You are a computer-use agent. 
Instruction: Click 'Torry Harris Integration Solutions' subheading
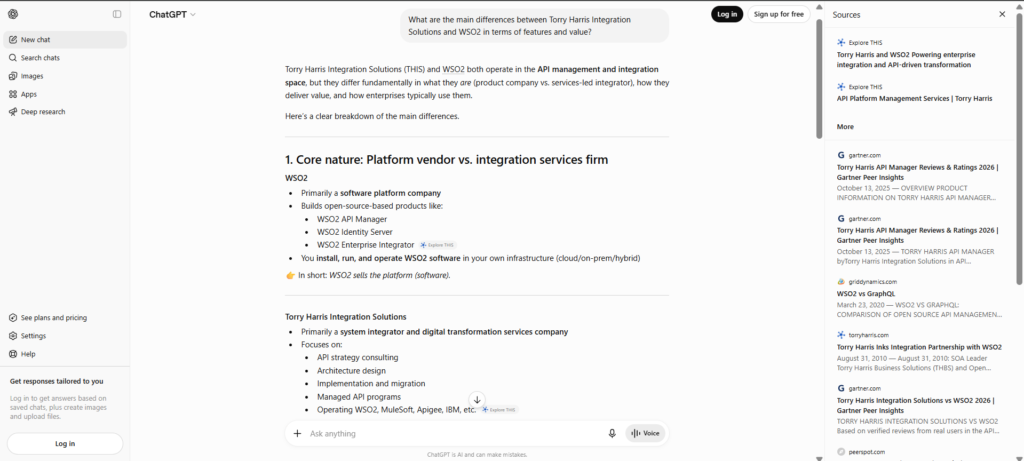(345, 317)
